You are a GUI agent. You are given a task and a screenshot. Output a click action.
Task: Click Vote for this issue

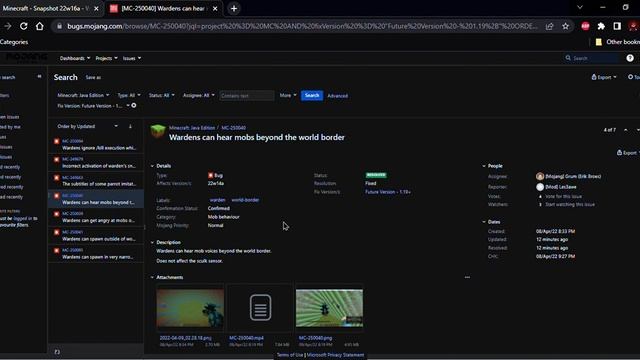coord(563,196)
